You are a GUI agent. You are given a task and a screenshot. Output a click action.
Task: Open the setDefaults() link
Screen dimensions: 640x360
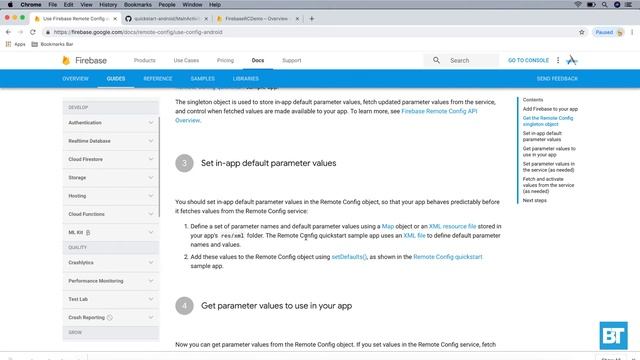pos(349,257)
